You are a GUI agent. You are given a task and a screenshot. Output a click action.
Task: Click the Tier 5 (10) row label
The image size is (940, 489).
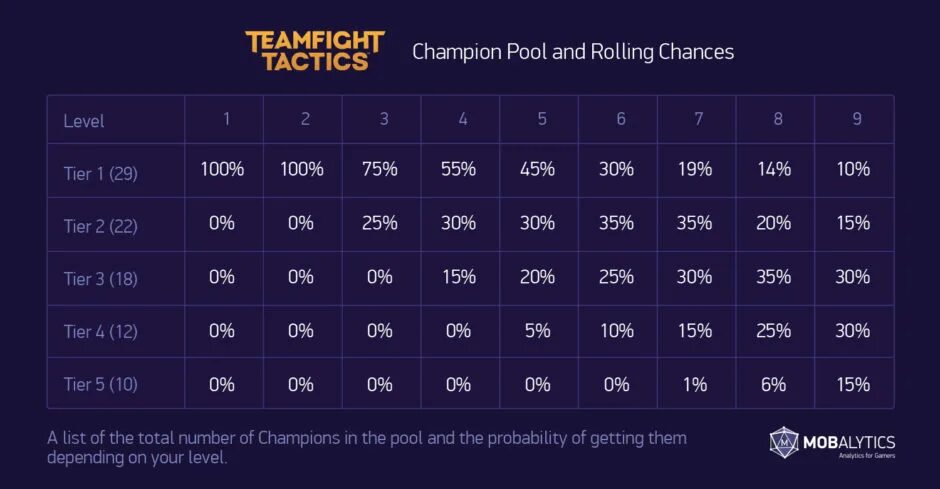tap(101, 384)
